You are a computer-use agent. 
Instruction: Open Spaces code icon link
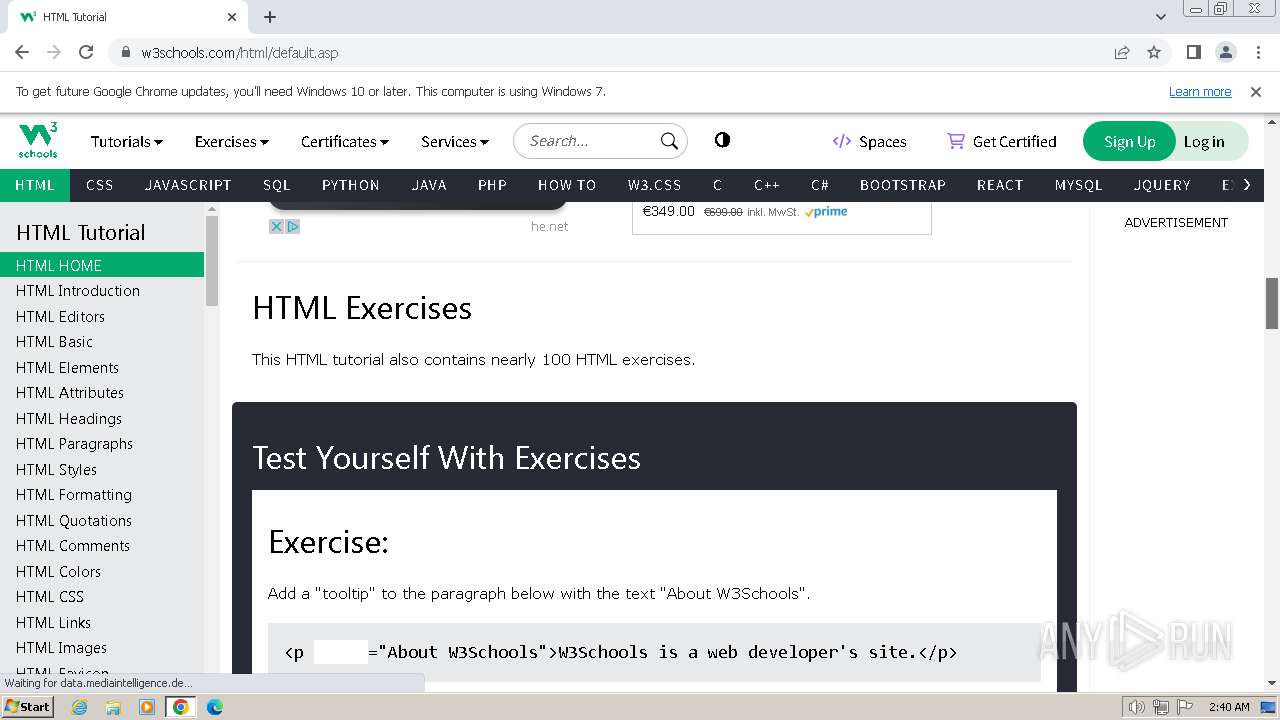coord(842,141)
